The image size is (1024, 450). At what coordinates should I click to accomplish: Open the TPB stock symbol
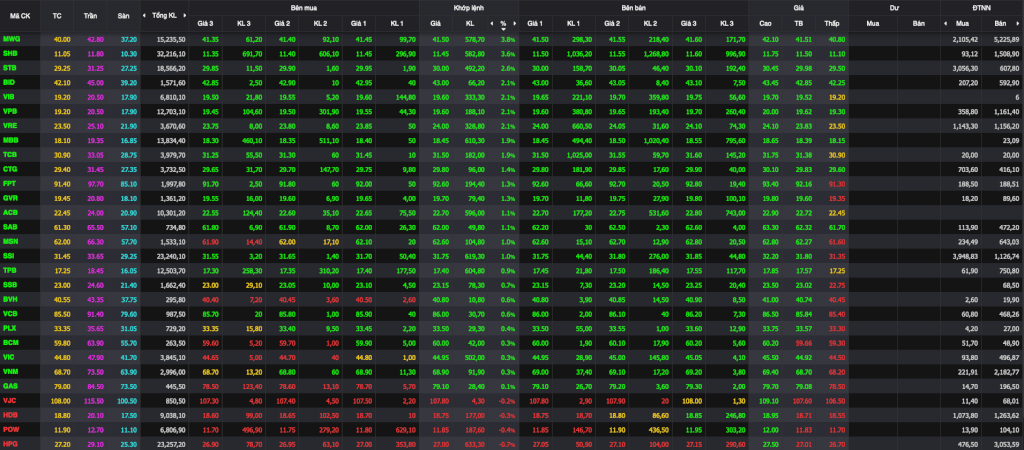(x=10, y=270)
